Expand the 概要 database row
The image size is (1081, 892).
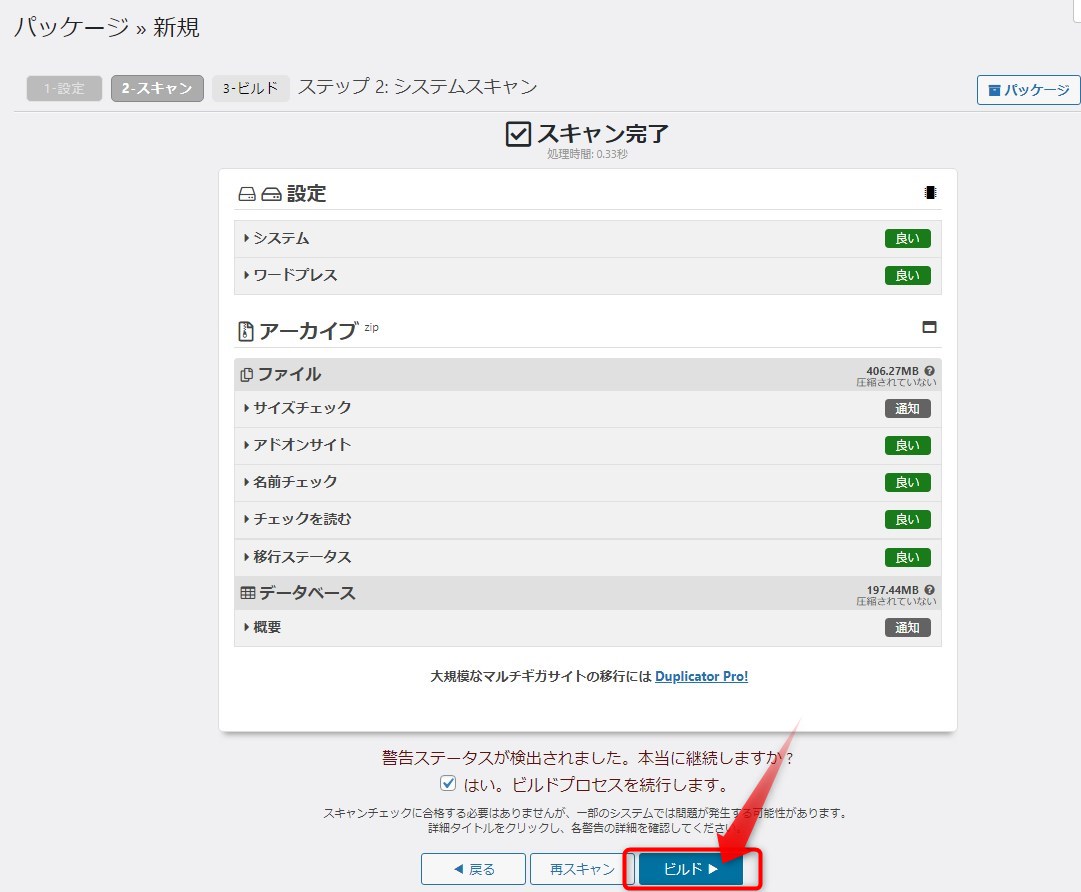point(587,627)
